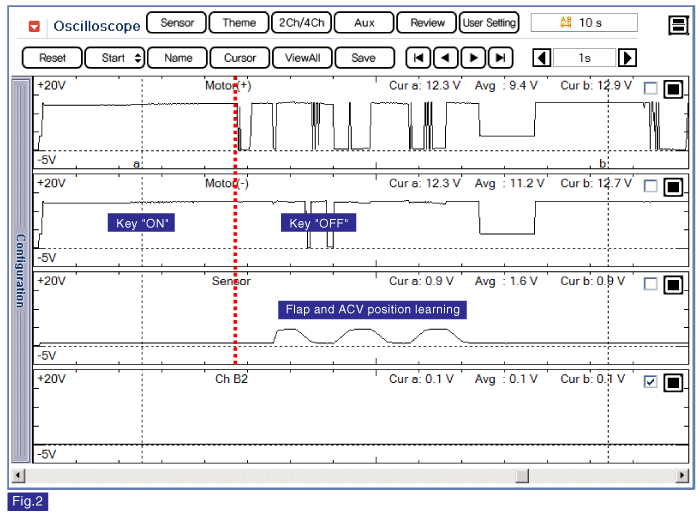Screen dimensions: 700x514
Task: Click the Avg : 11.2 V reading
Action: pyautogui.click(x=509, y=184)
